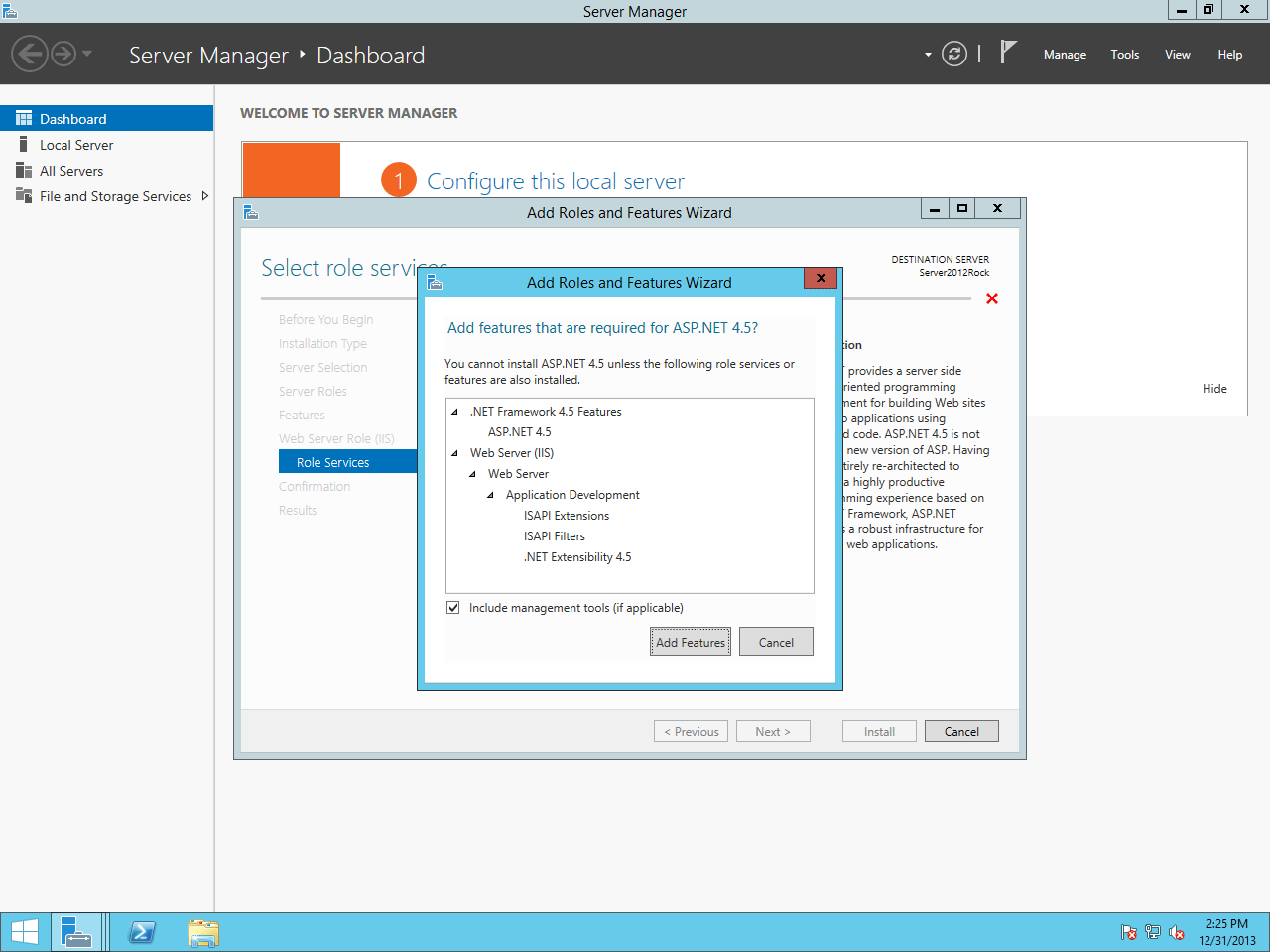Image resolution: width=1270 pixels, height=952 pixels.
Task: Collapse .NET Framework 4.5 Features node
Action: (x=455, y=412)
